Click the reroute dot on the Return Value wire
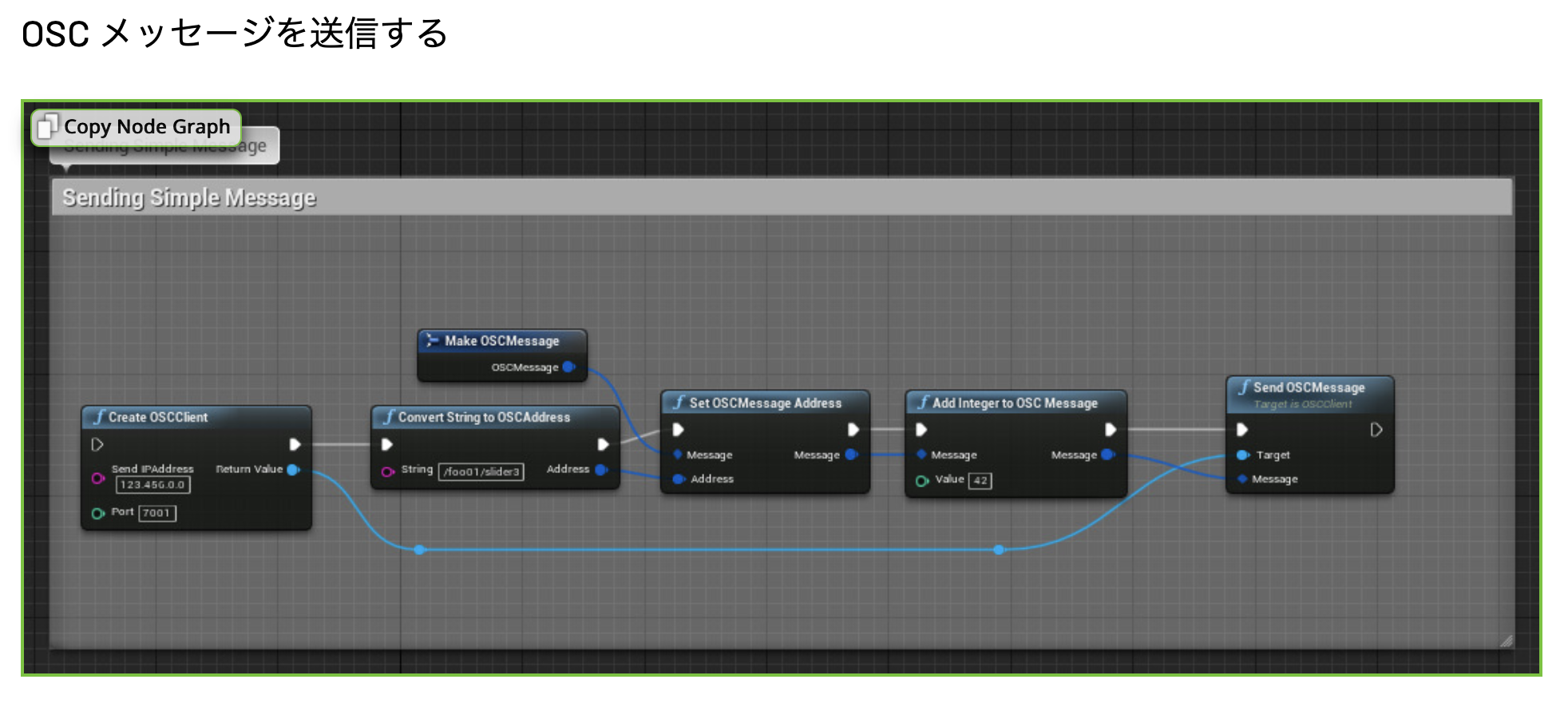 pyautogui.click(x=419, y=550)
